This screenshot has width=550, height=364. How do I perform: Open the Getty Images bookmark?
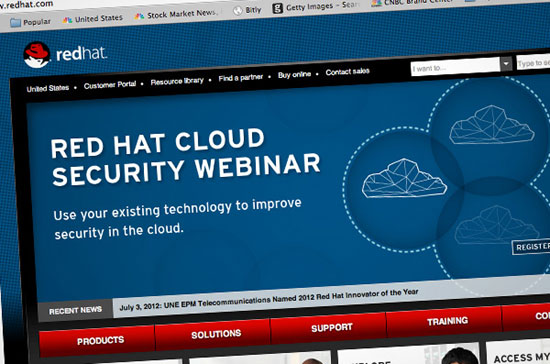click(x=316, y=6)
